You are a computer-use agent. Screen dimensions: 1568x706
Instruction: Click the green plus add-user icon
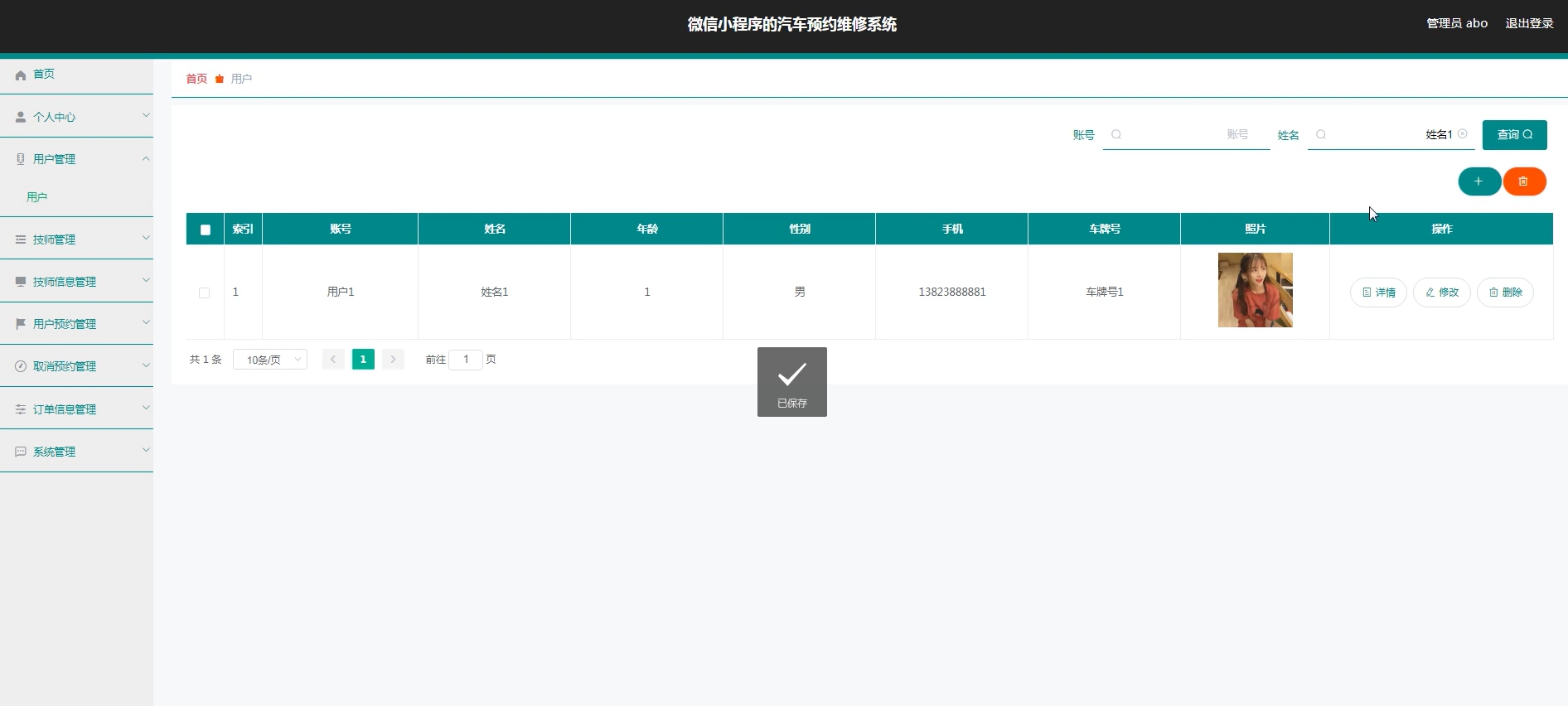[1478, 181]
